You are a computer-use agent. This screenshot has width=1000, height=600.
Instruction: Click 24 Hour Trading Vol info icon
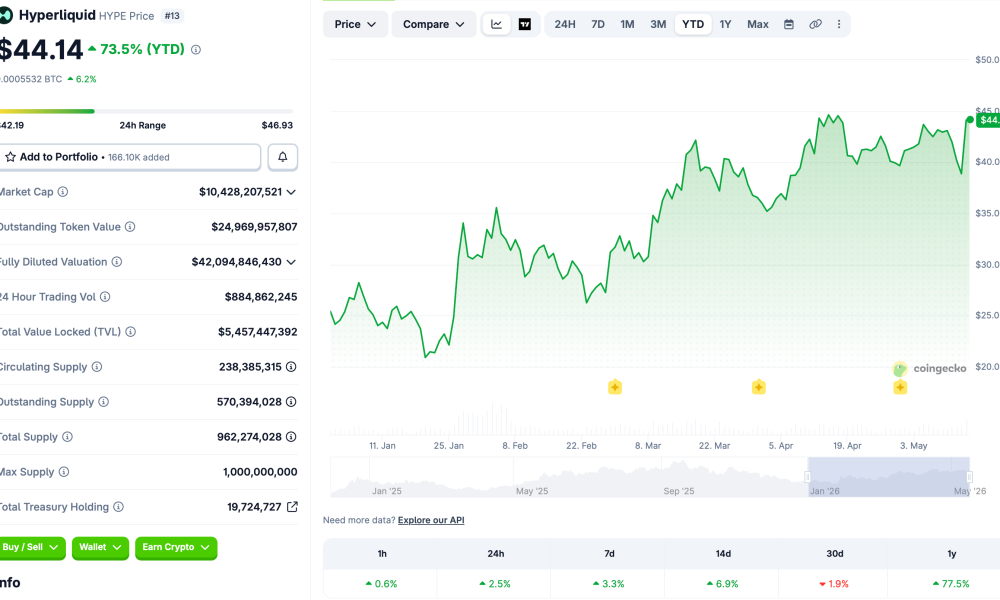click(105, 297)
